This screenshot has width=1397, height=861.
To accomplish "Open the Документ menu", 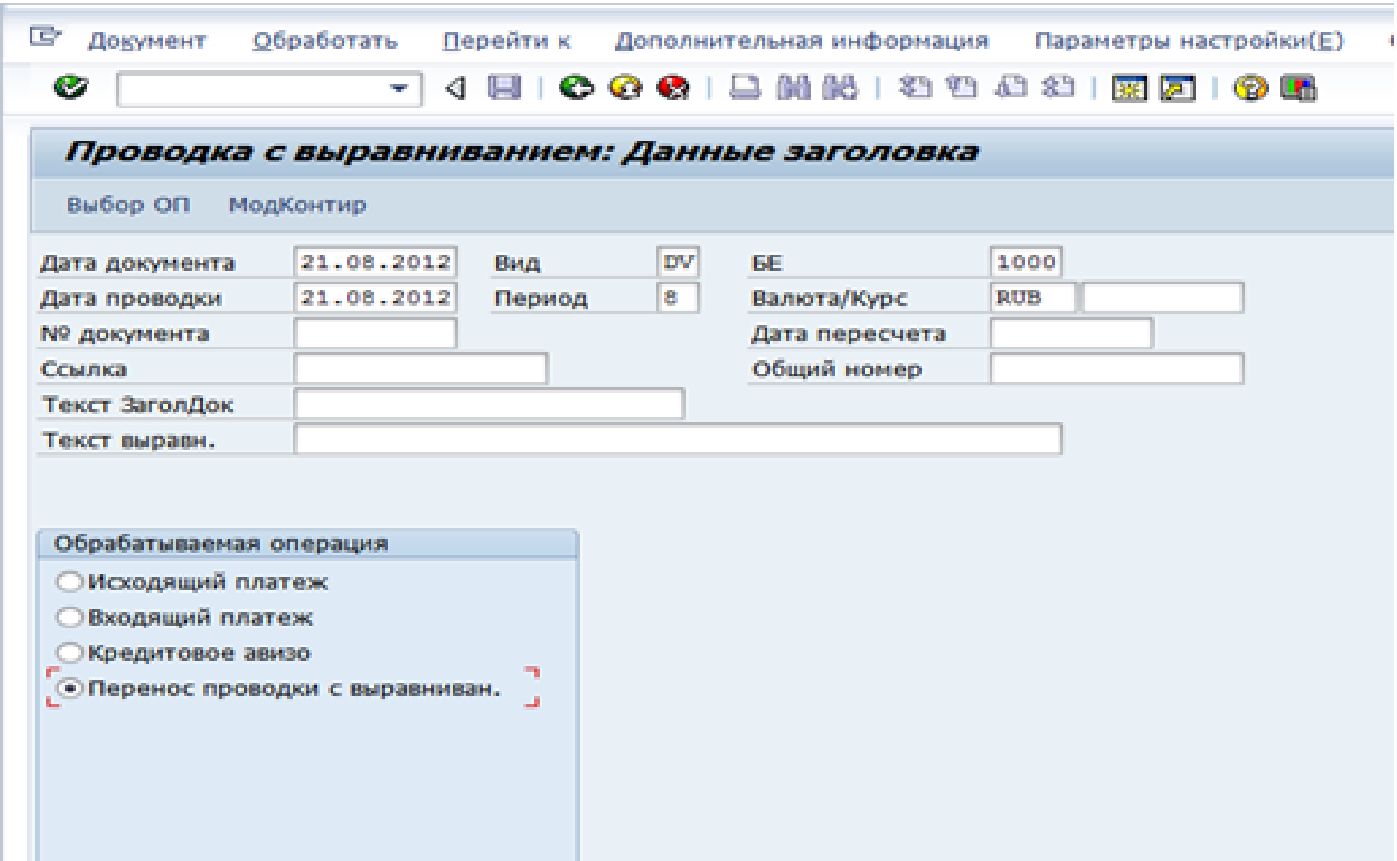I will pos(147,41).
